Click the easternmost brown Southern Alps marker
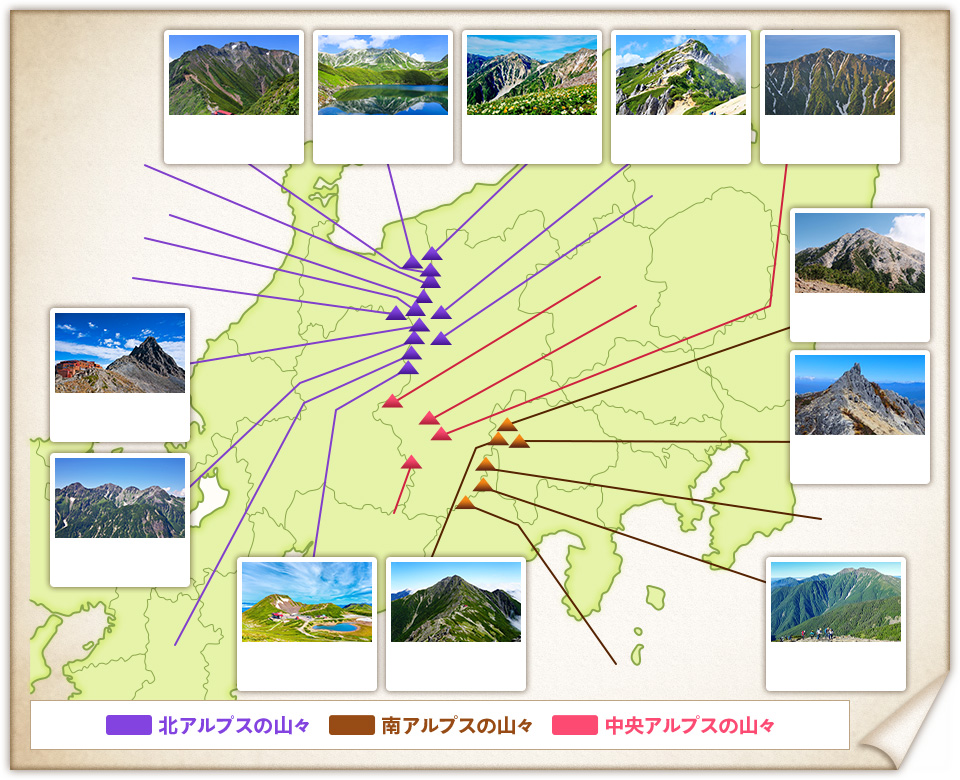 519,440
